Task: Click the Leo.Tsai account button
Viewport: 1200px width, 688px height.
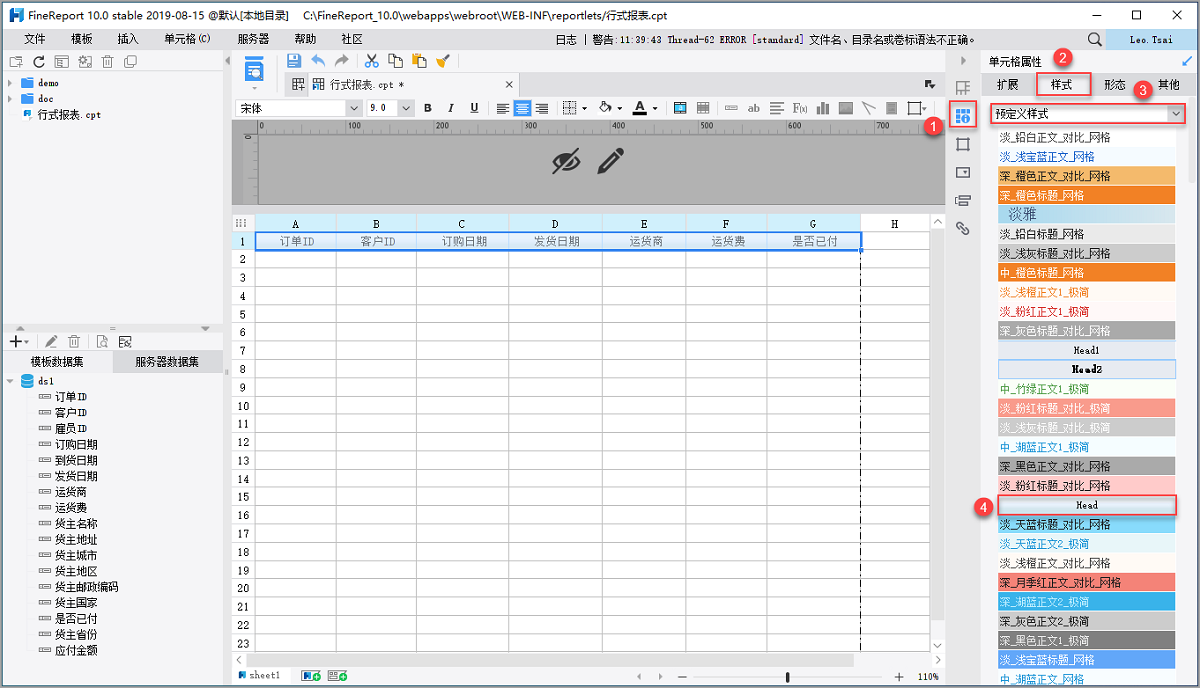Action: [x=1149, y=39]
